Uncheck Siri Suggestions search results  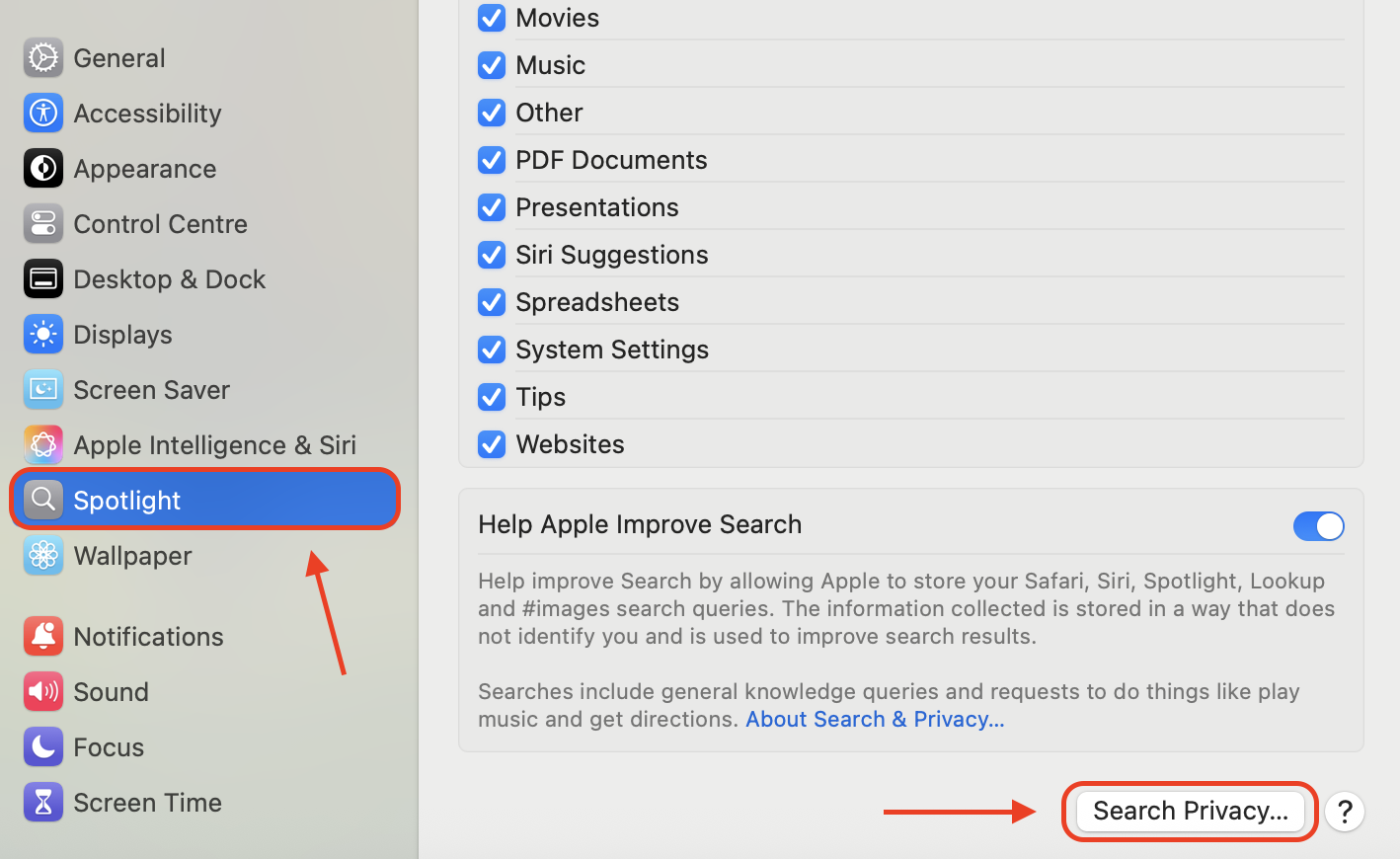click(x=491, y=255)
